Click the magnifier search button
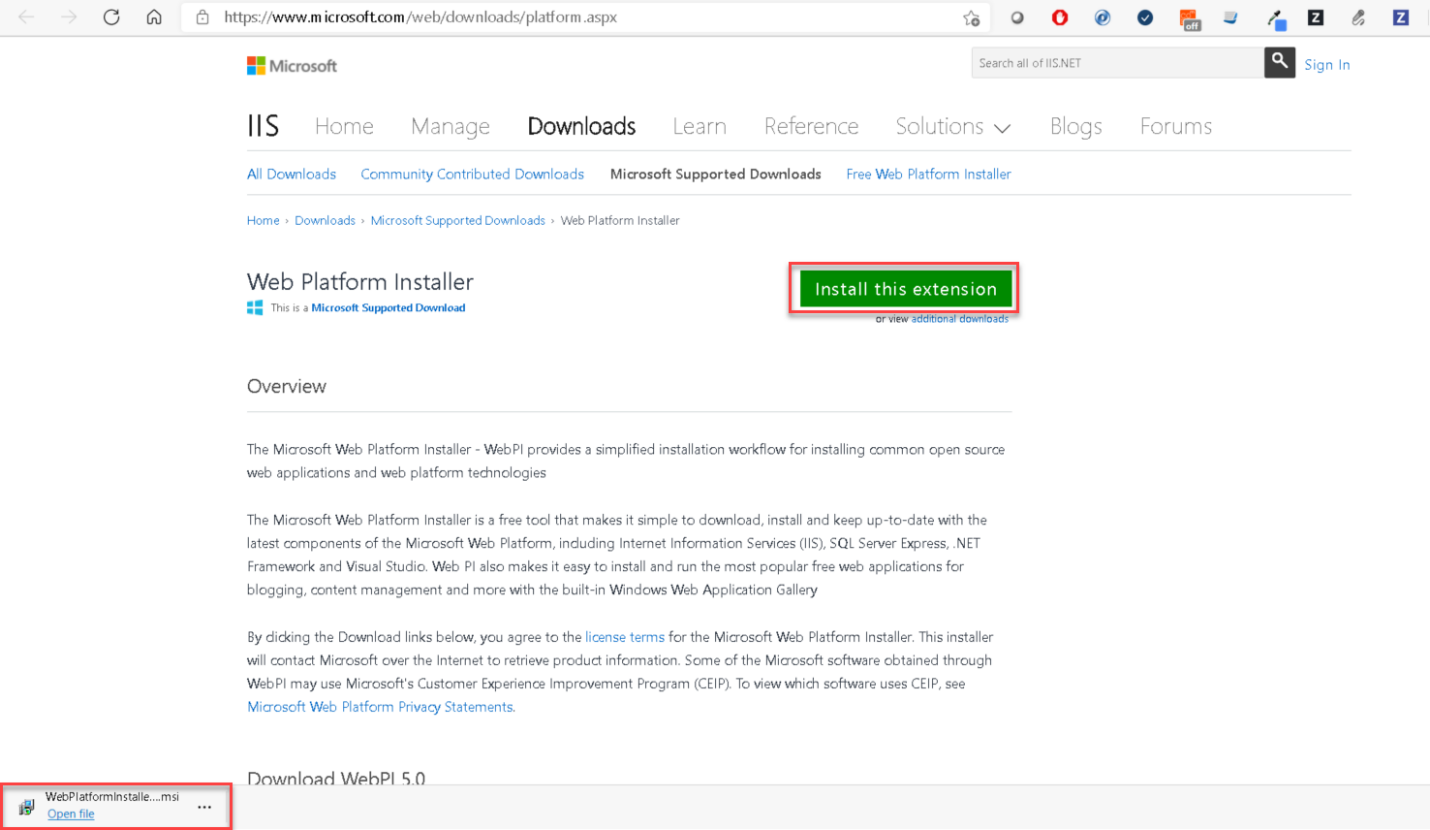The height and width of the screenshot is (830, 1430). 1279,62
